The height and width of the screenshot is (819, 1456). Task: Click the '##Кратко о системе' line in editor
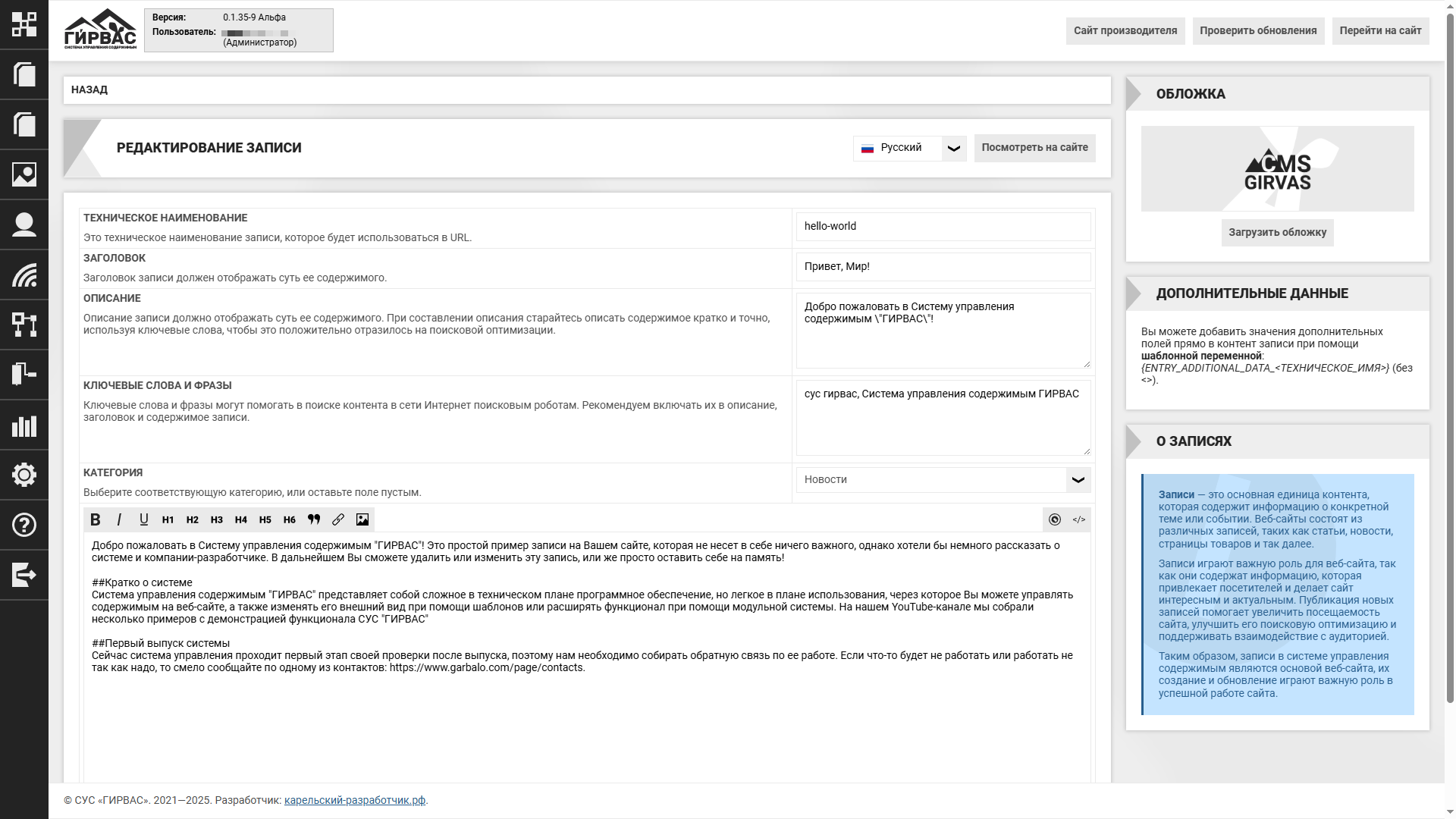142,582
